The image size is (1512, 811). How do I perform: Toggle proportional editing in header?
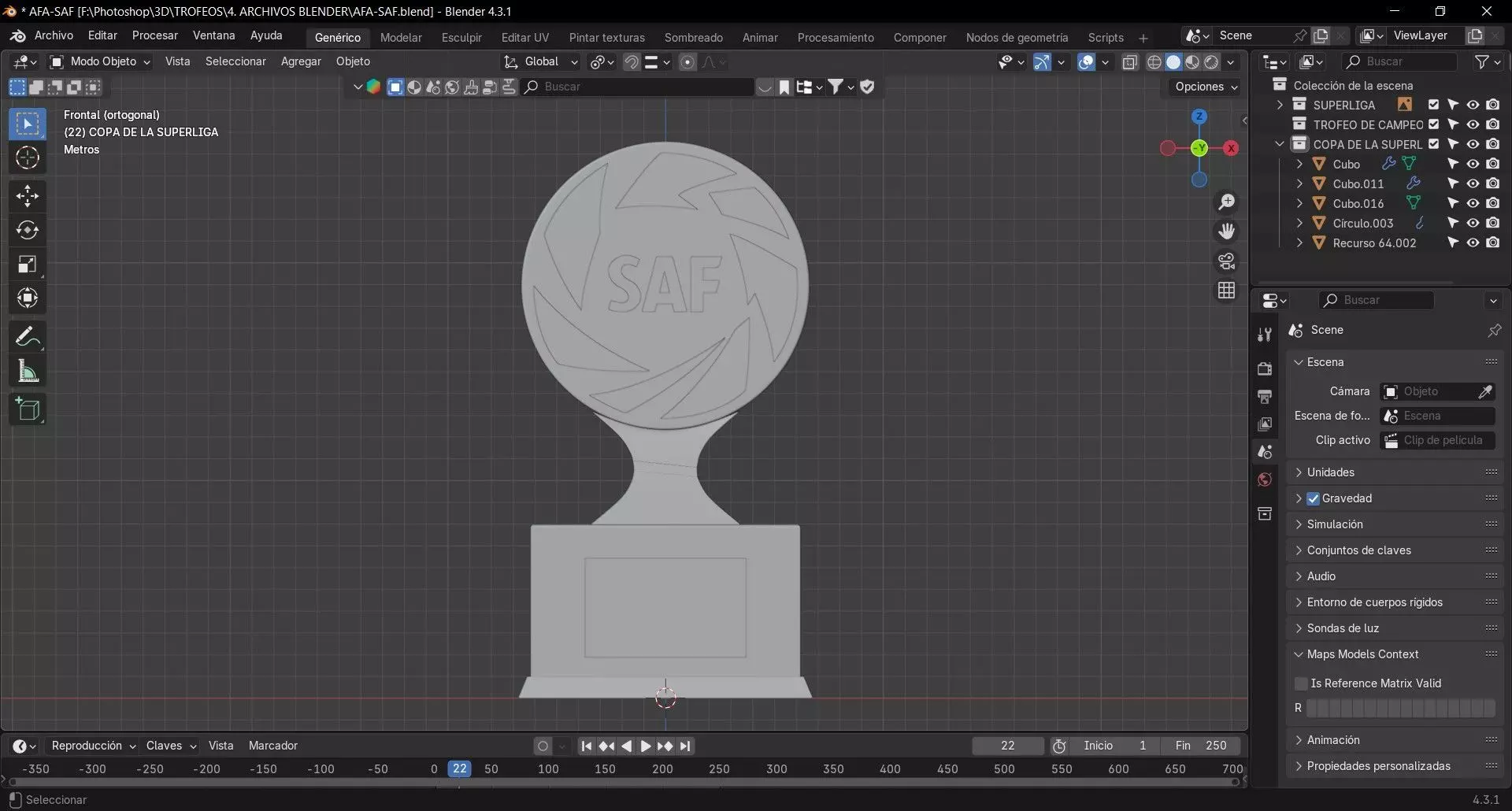687,62
